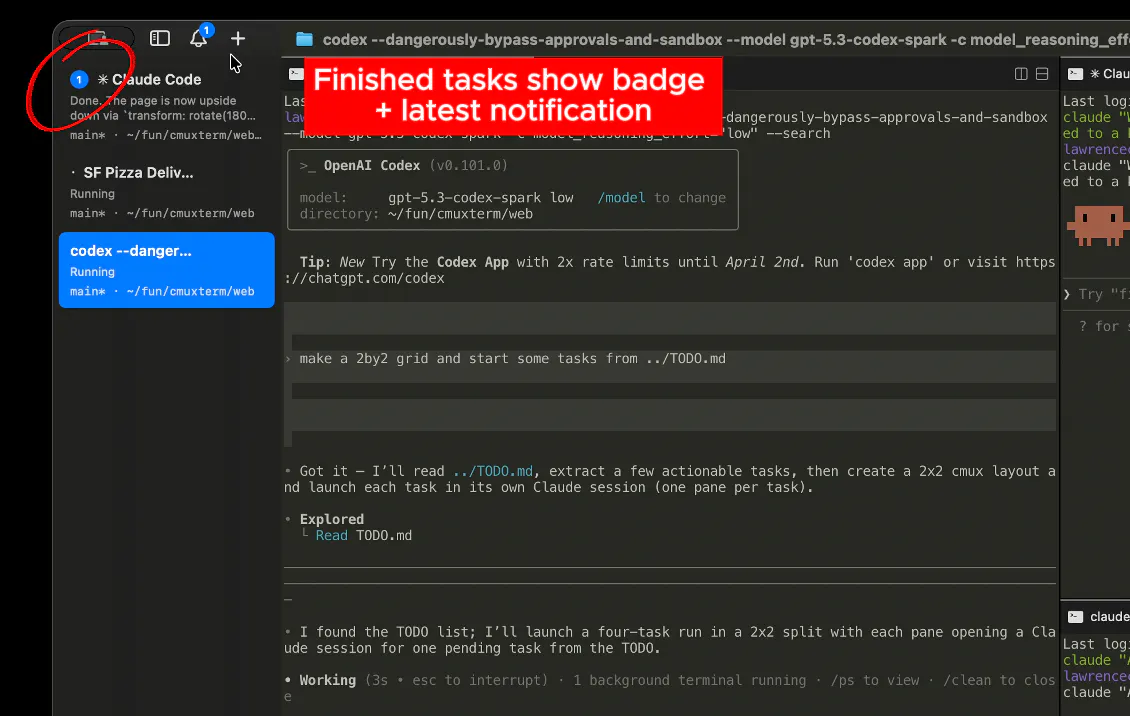
Task: Toggle the sidebar panel icon
Action: (x=159, y=38)
